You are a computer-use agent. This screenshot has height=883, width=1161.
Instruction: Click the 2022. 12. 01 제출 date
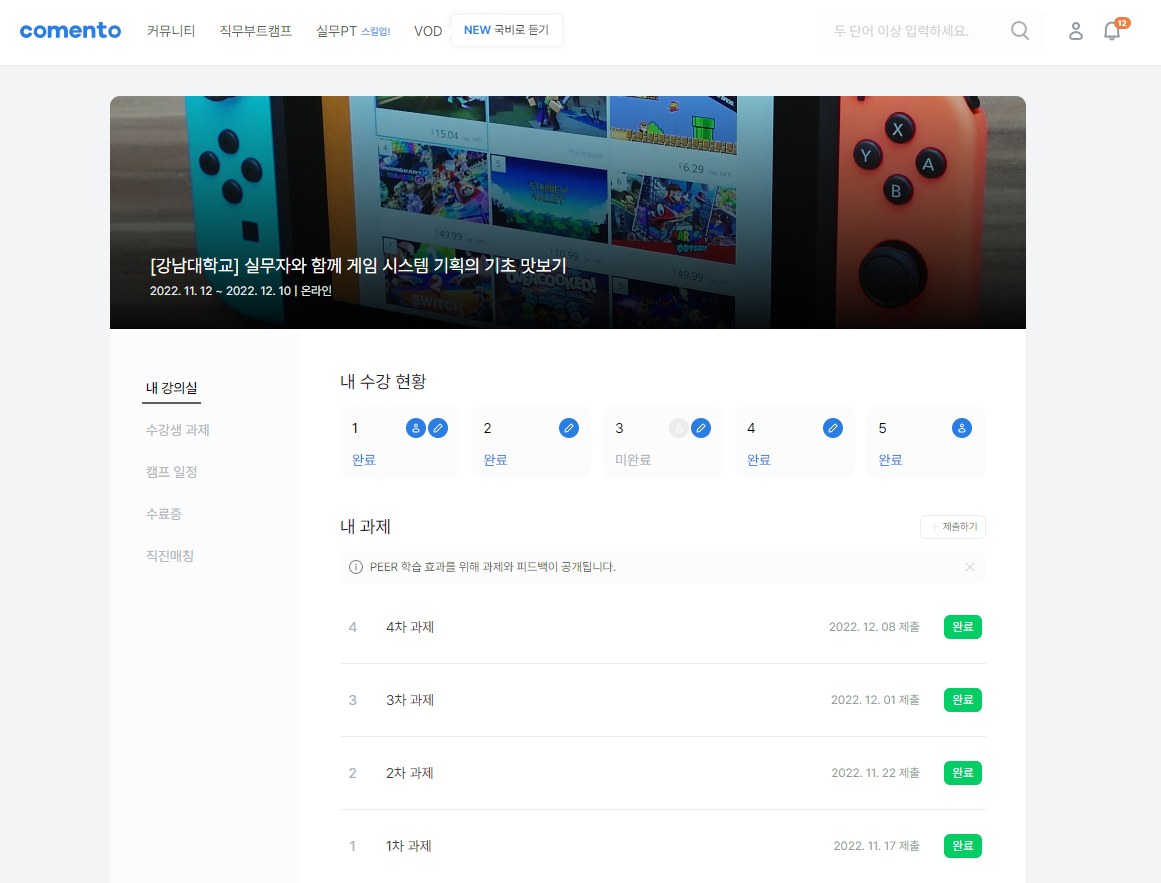point(875,700)
